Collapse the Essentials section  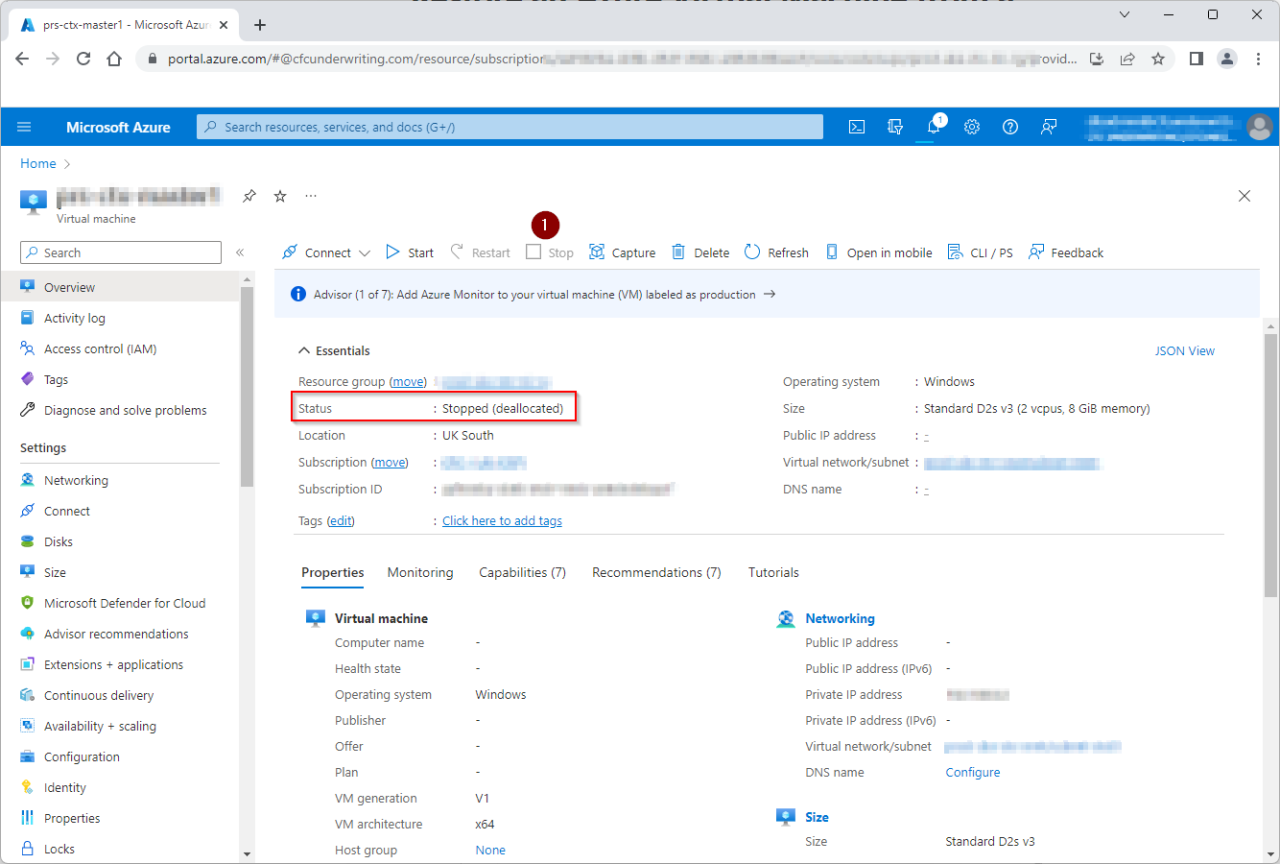[x=305, y=350]
